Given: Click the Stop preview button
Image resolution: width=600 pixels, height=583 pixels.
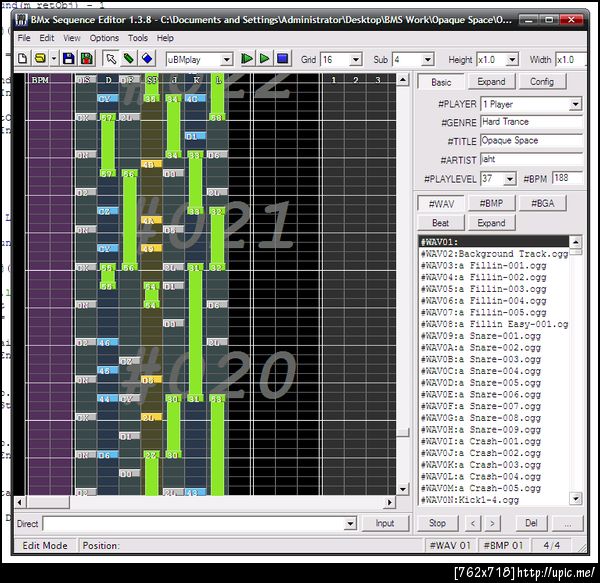Looking at the screenshot, I should click(x=437, y=523).
